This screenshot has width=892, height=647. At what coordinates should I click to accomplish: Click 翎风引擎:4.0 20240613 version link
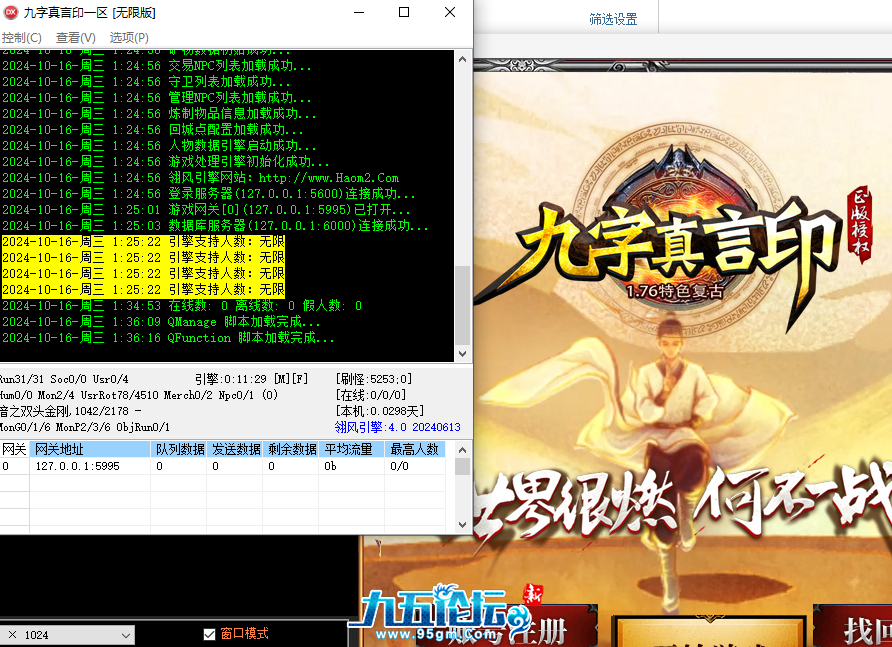pyautogui.click(x=398, y=427)
